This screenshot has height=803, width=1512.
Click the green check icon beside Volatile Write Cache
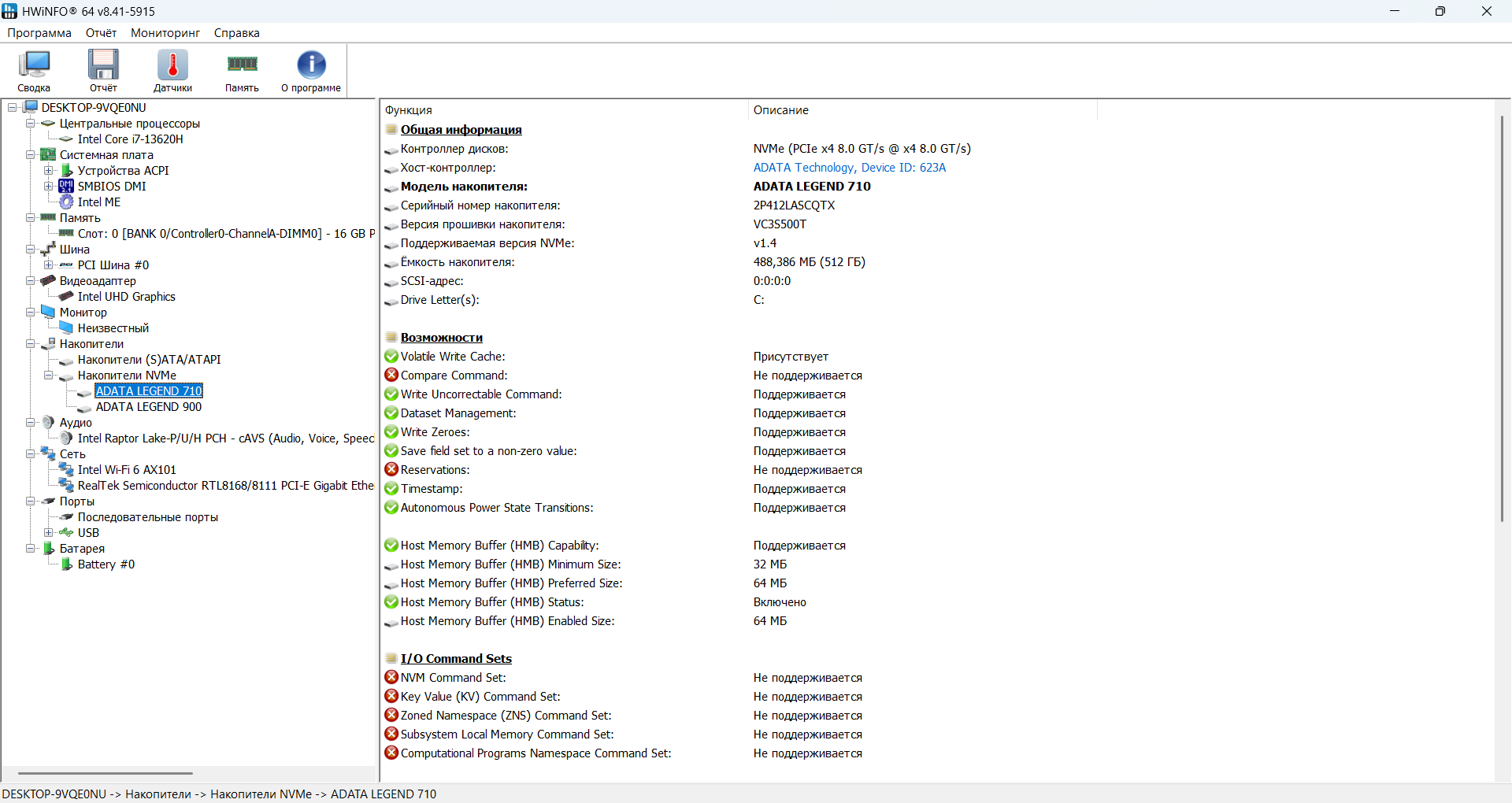(391, 356)
